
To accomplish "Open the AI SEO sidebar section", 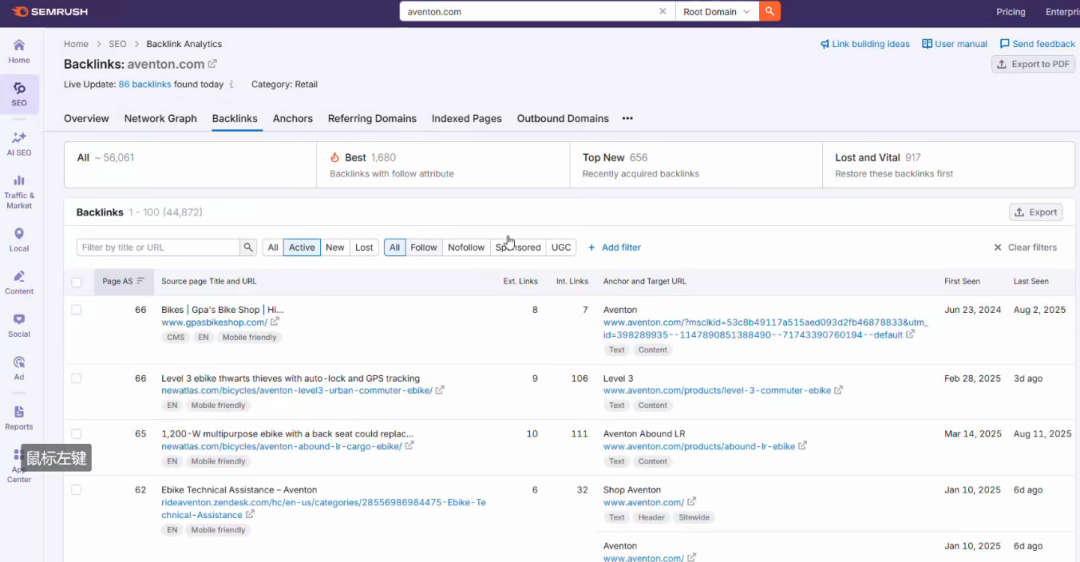I will coord(19,144).
